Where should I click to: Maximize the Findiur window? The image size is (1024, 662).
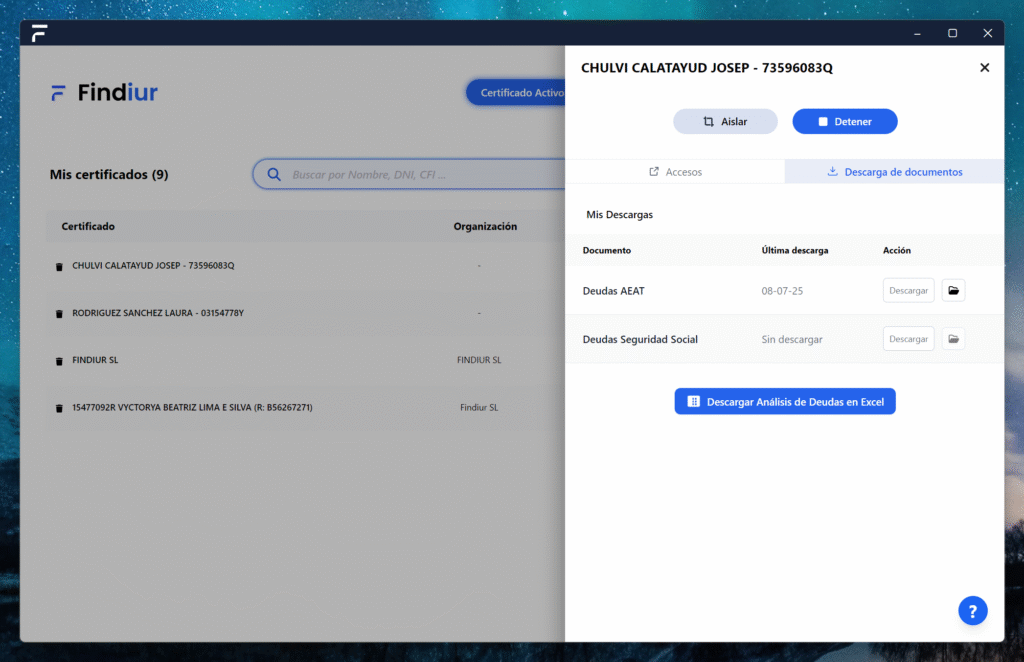pyautogui.click(x=953, y=33)
